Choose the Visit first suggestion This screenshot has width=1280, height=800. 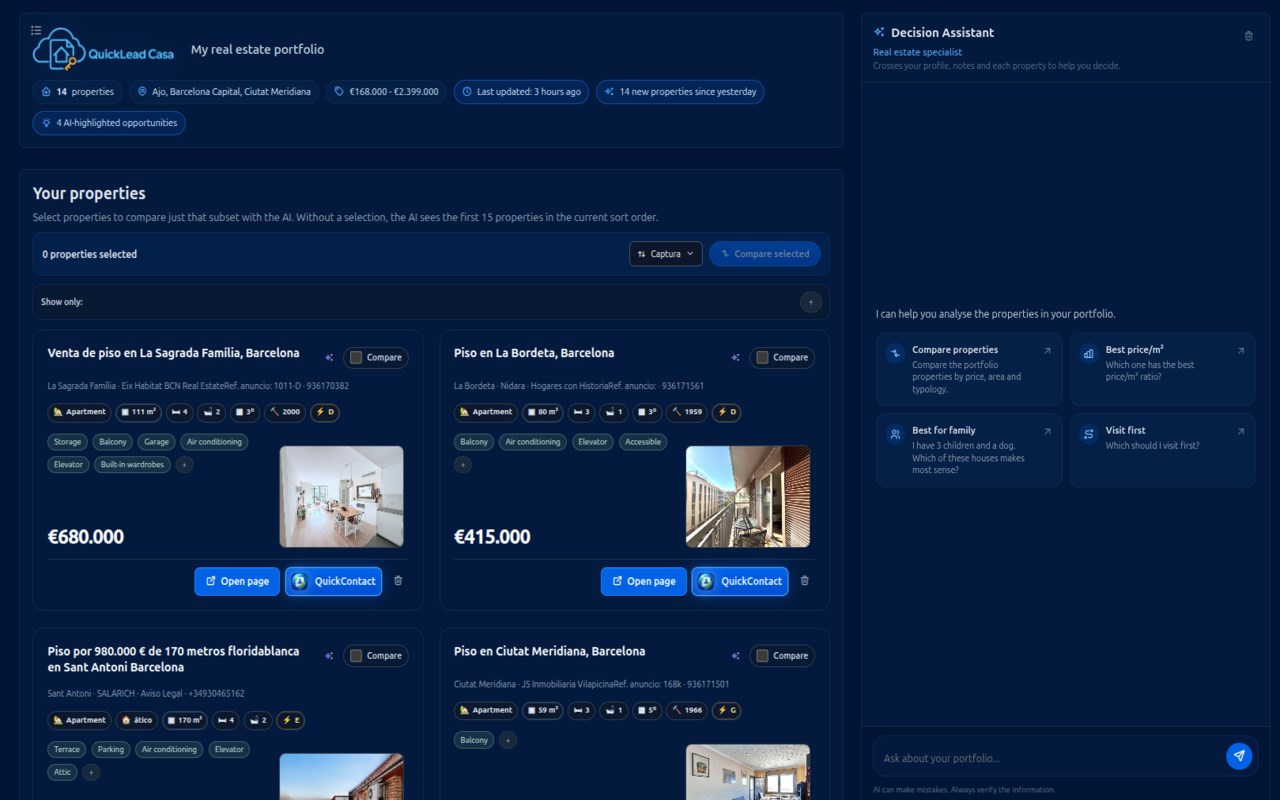click(1162, 450)
